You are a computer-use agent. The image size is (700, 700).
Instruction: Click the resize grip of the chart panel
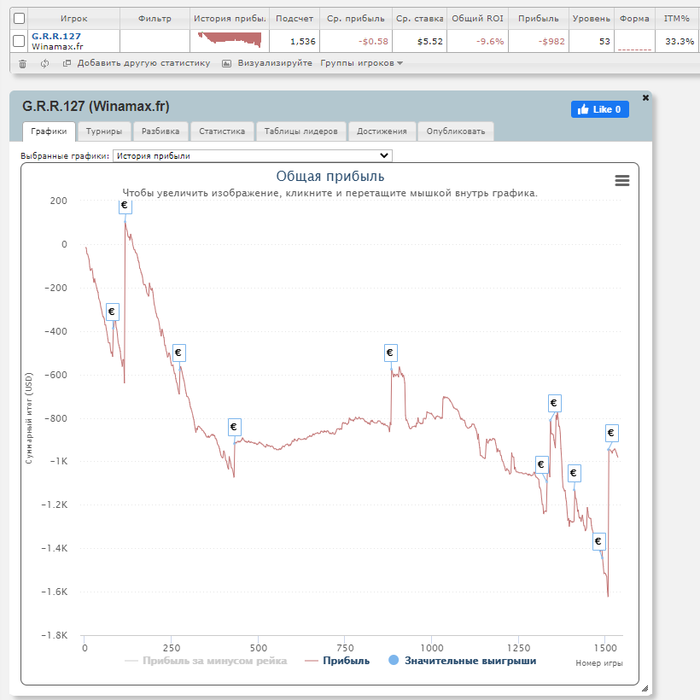(x=644, y=688)
